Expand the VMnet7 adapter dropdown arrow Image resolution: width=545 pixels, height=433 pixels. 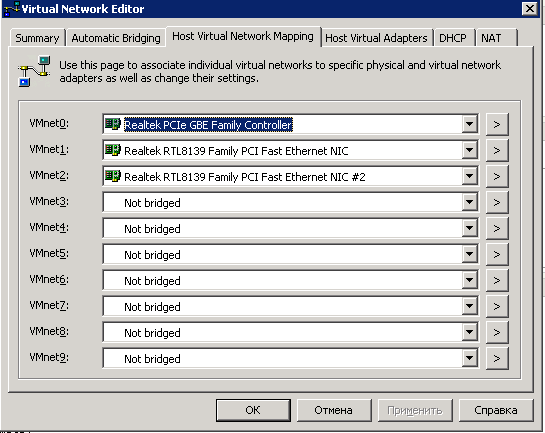tap(469, 306)
